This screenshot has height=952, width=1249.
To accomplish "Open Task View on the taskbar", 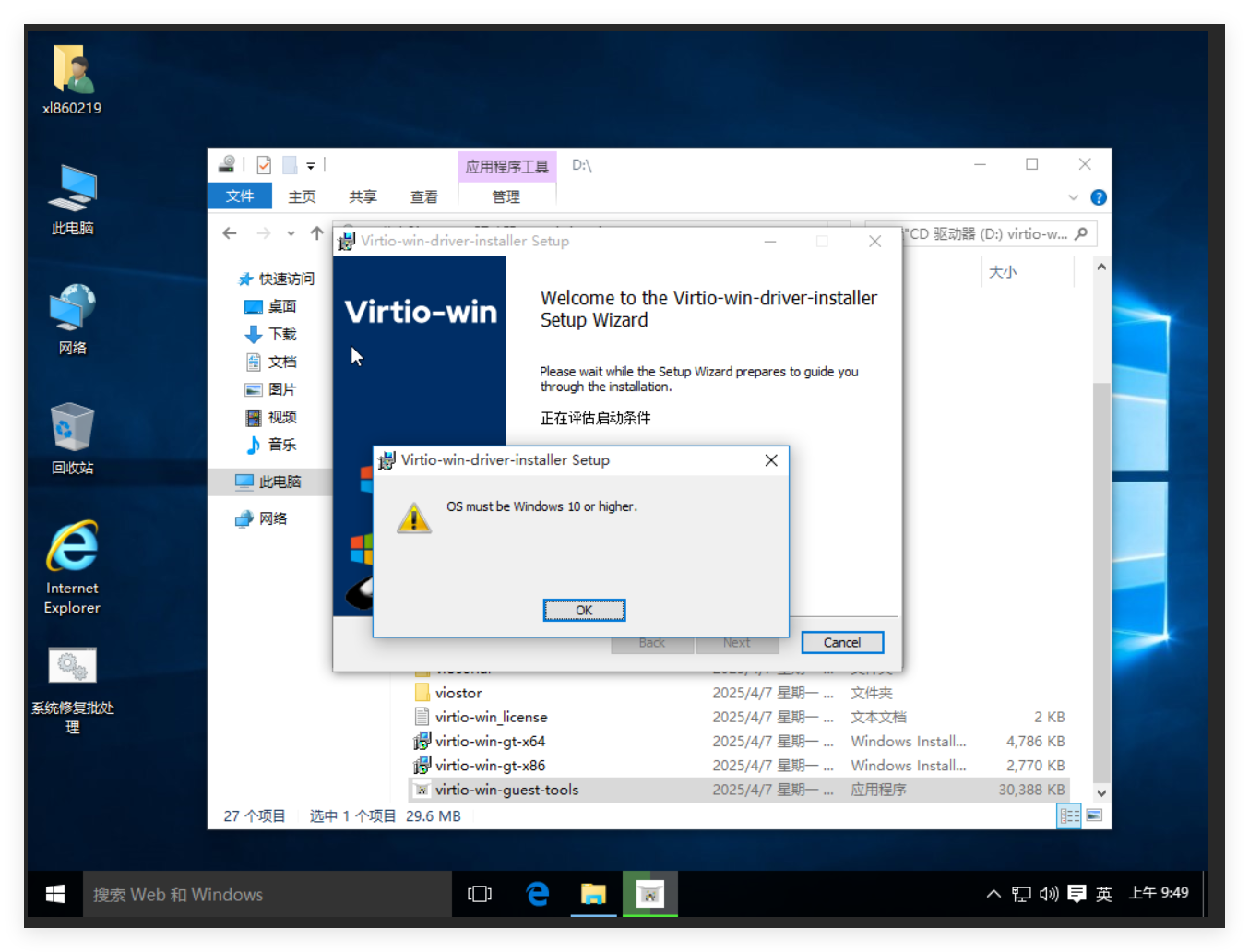I will 480,894.
